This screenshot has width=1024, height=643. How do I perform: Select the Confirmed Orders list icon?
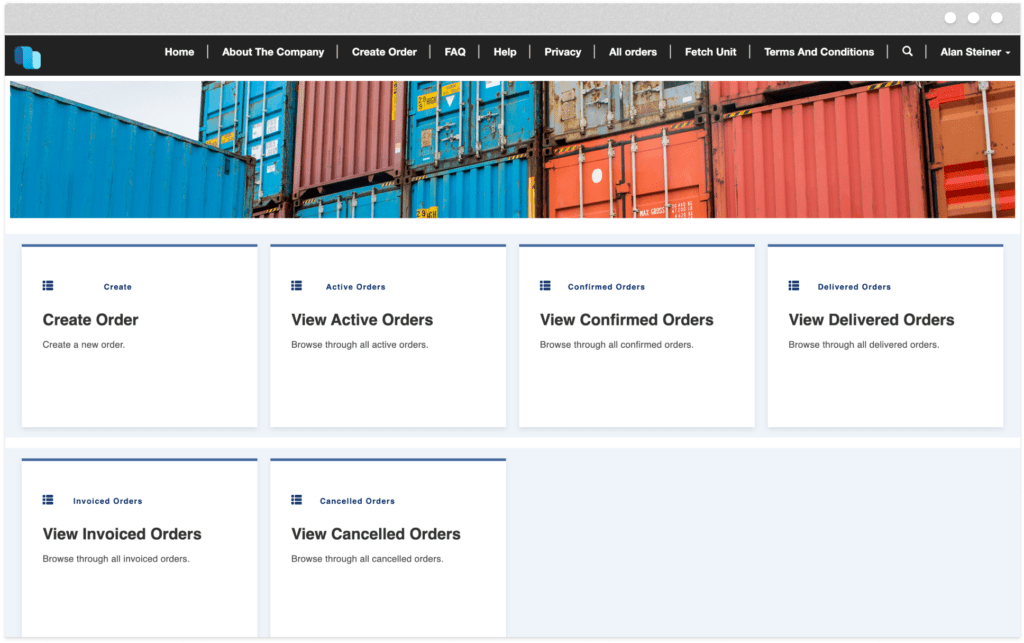[x=545, y=285]
